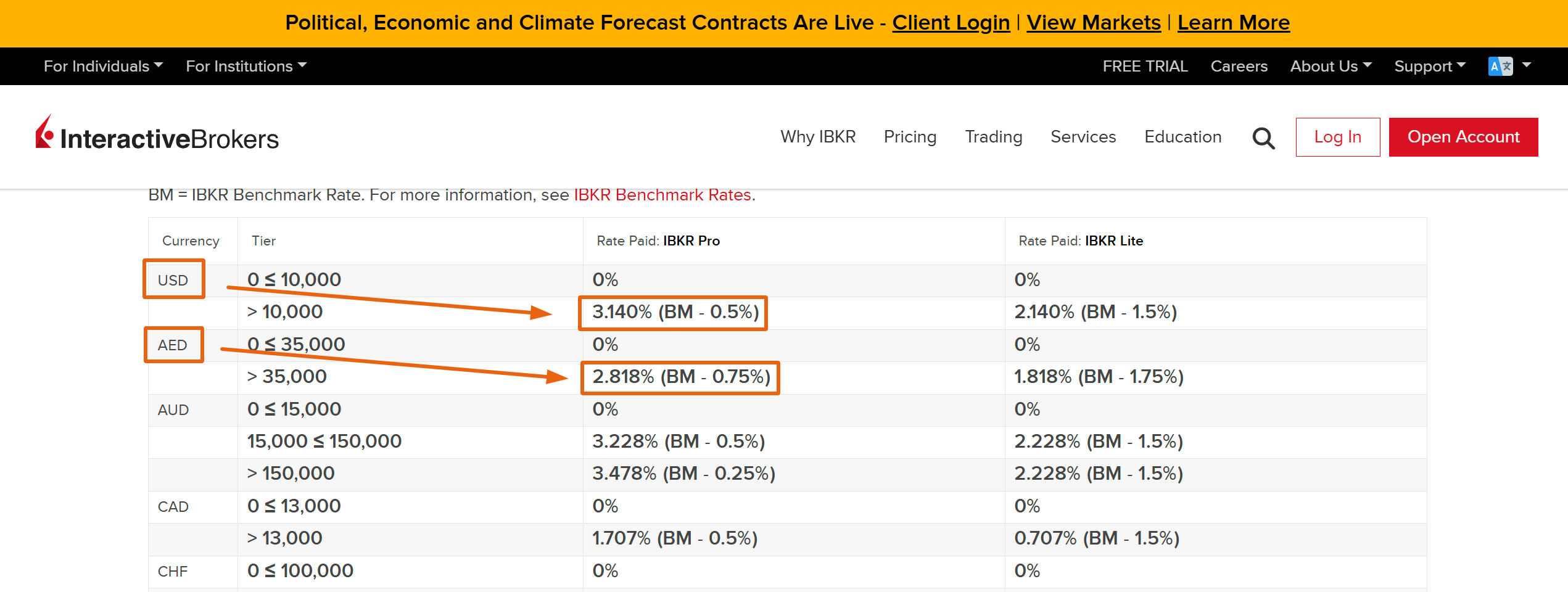Click the Log In button

click(x=1337, y=137)
